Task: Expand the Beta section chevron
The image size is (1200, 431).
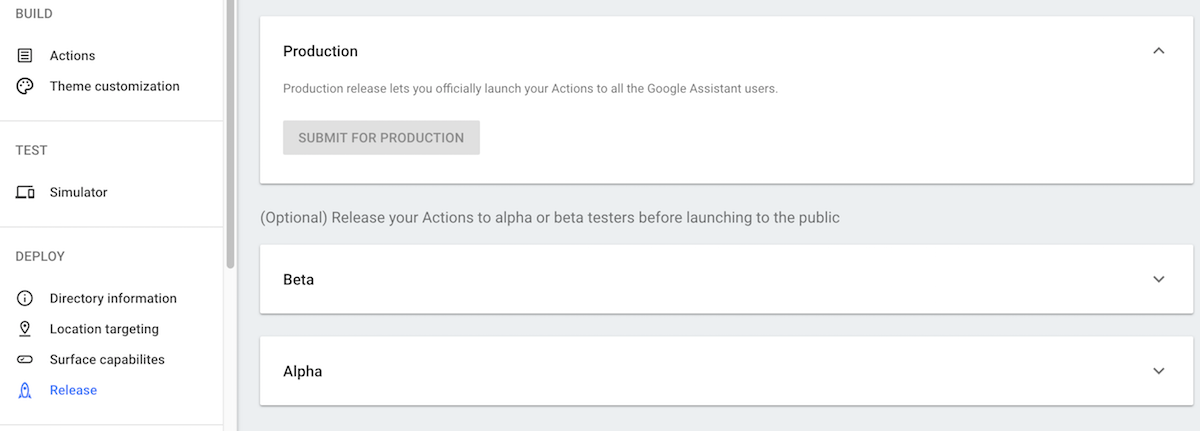Action: click(1159, 279)
